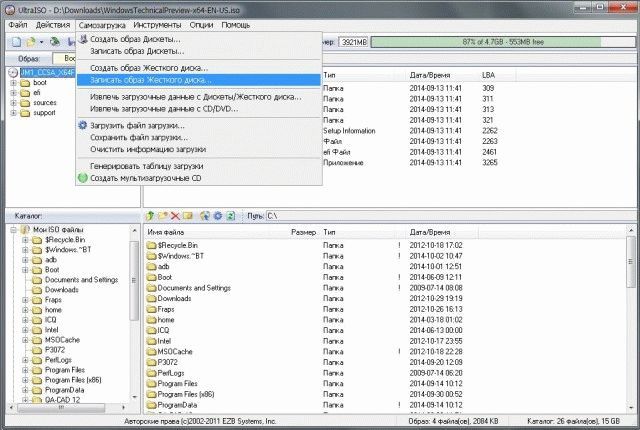Screen dimensions: 640x430
Task: Select Documents and Settings in catalog tree
Action: (81, 280)
